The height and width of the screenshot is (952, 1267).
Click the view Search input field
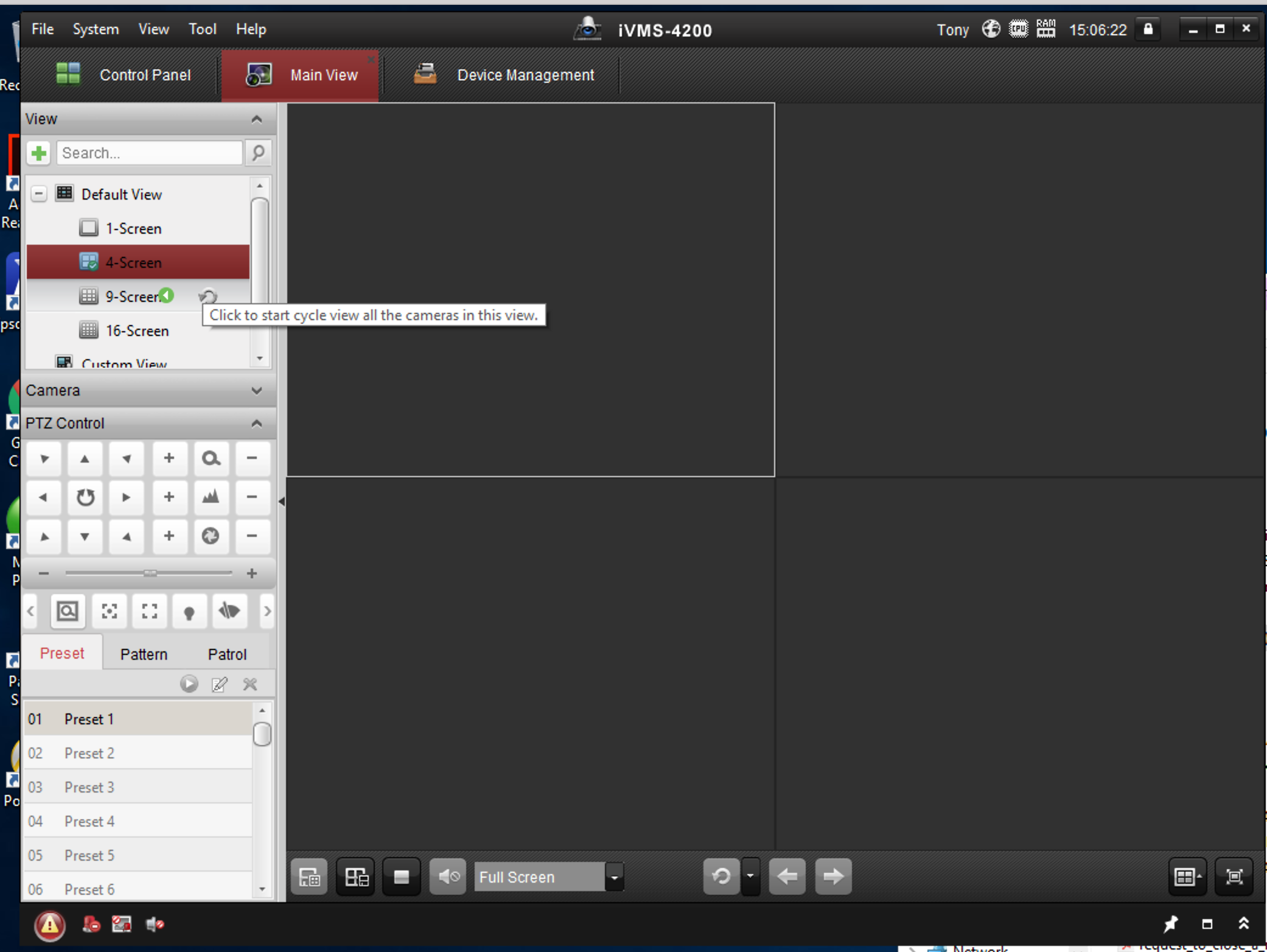149,153
